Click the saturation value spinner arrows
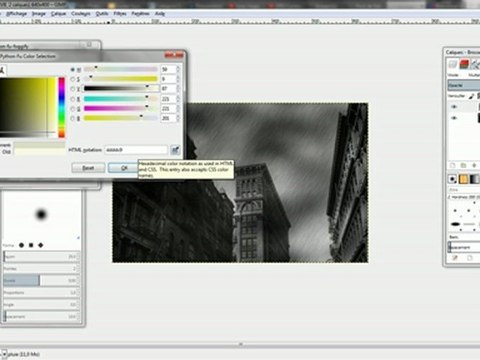Image resolution: width=480 pixels, height=360 pixels. click(178, 79)
